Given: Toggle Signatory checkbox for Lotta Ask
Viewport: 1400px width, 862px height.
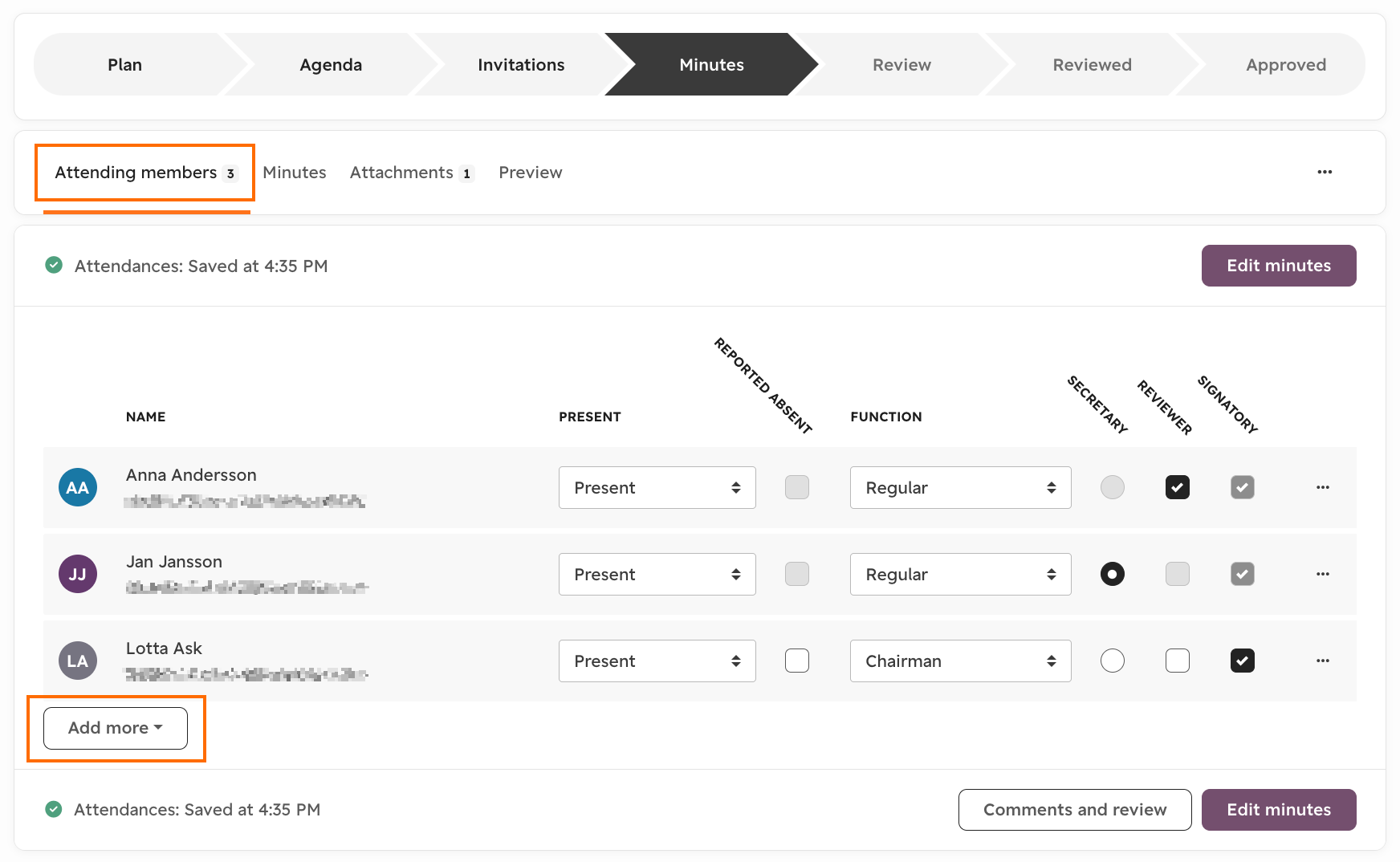Looking at the screenshot, I should pos(1243,661).
